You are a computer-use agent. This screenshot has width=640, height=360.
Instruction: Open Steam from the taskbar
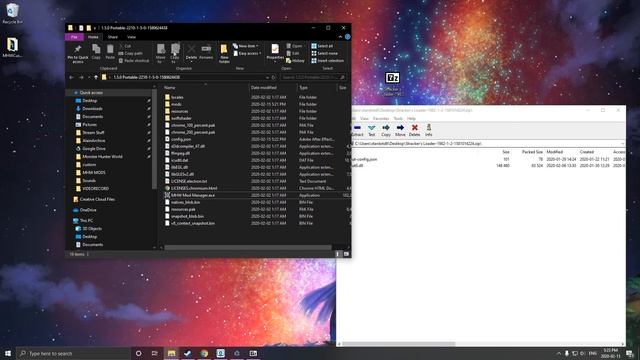pyautogui.click(x=187, y=353)
